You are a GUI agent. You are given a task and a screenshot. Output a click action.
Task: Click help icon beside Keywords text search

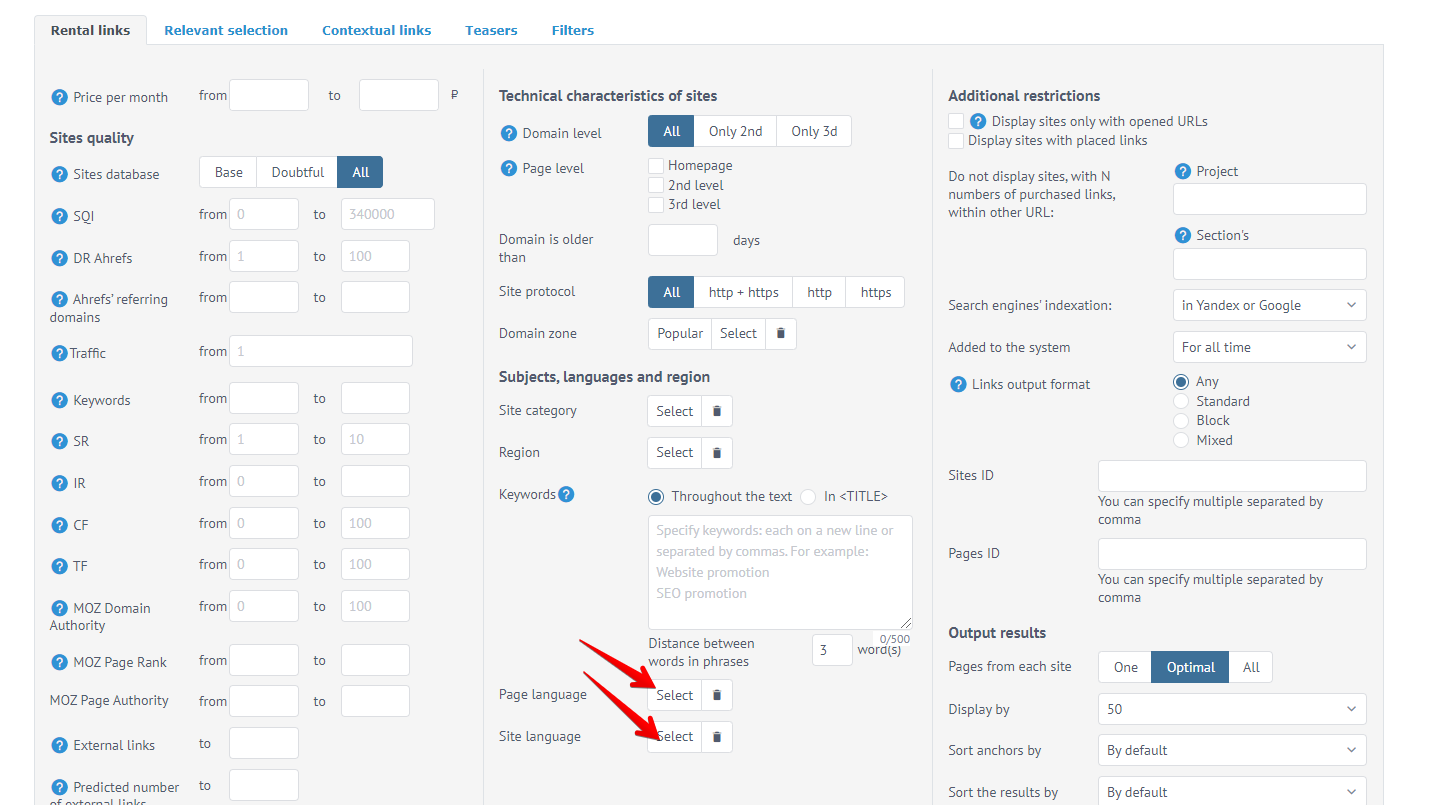(566, 494)
